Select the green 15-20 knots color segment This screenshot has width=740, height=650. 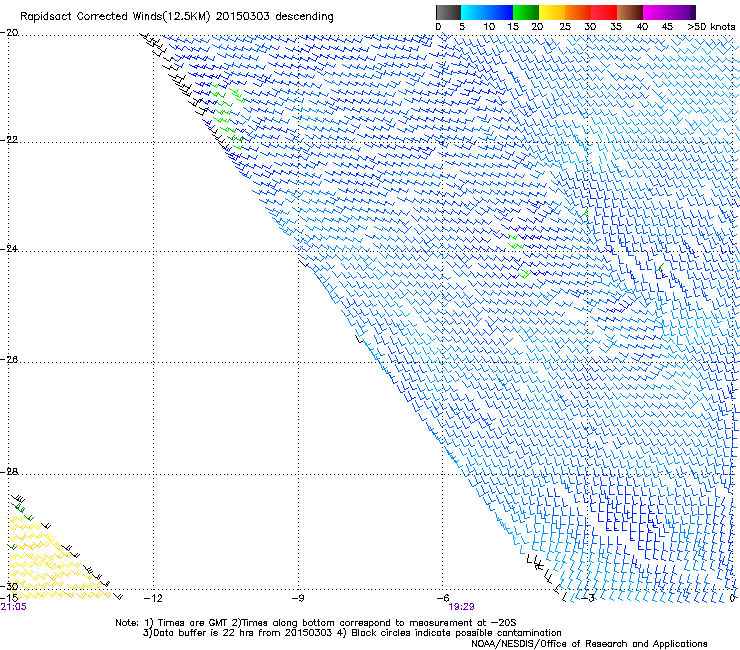pos(526,12)
